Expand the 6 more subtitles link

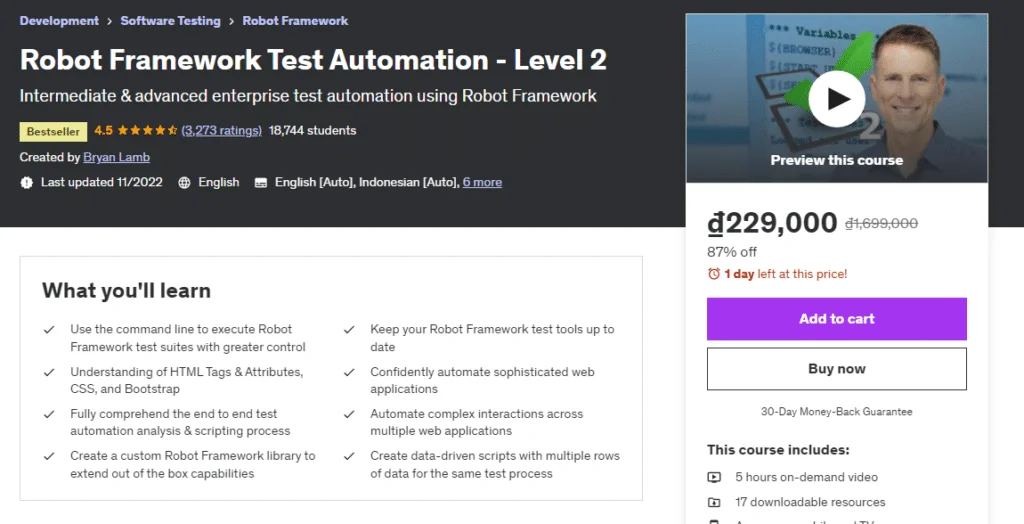pyautogui.click(x=482, y=182)
